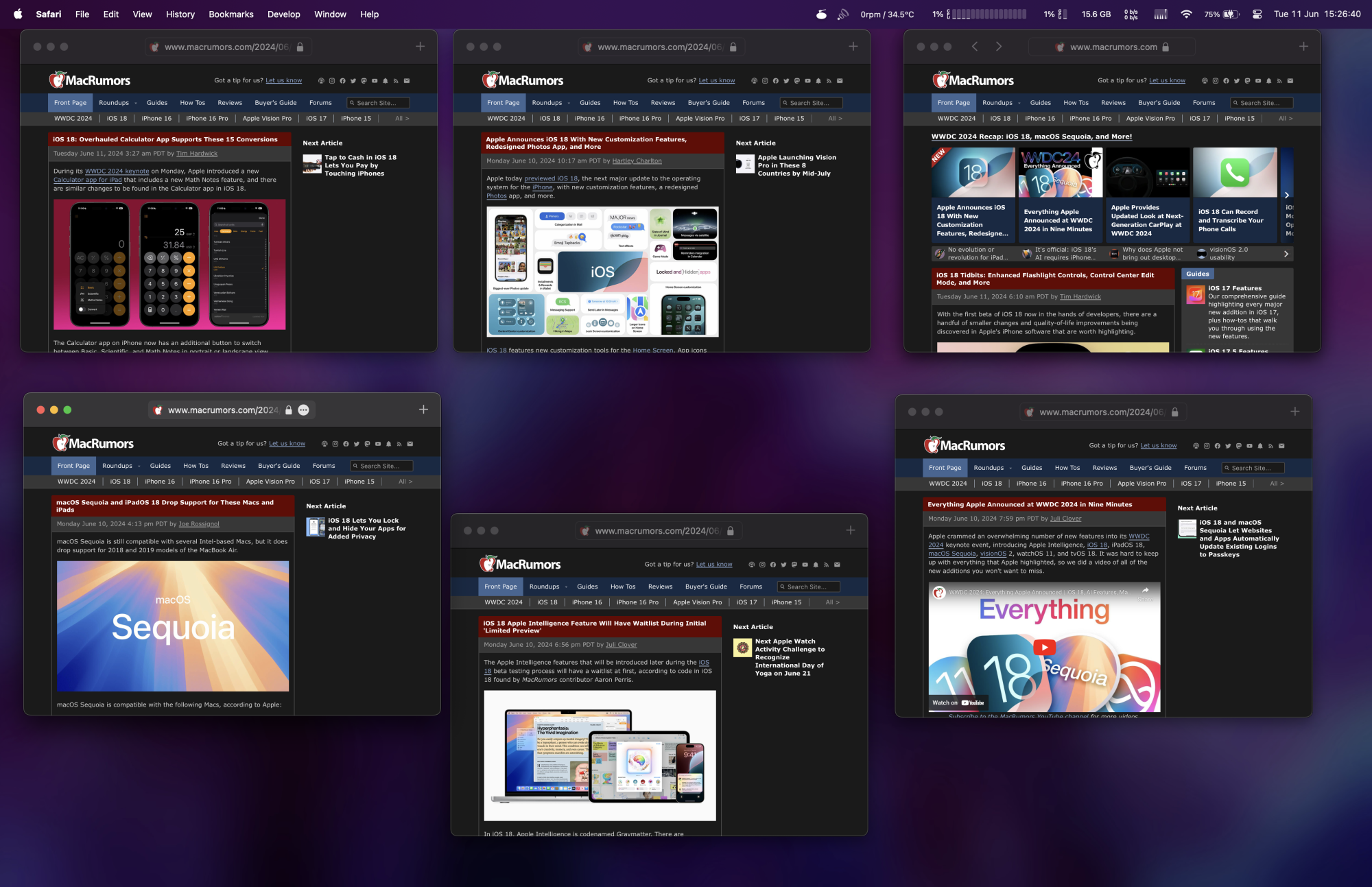This screenshot has height=887, width=1372.
Task: Select How Tos tab in Calculator App window
Action: 193,103
